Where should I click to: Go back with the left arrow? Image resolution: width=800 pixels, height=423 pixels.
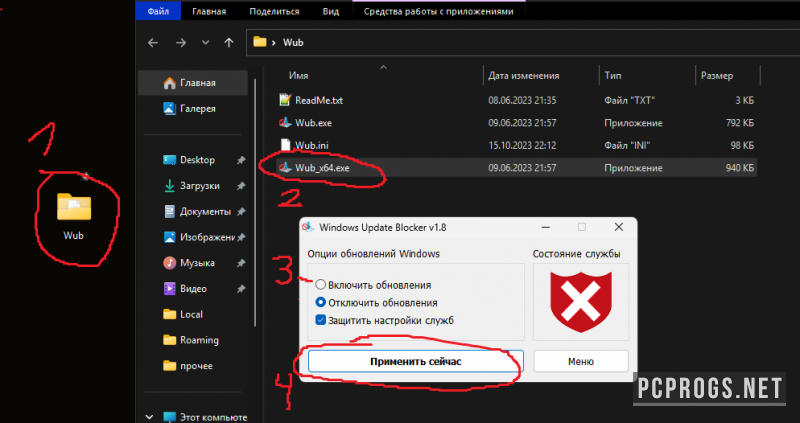(x=153, y=43)
